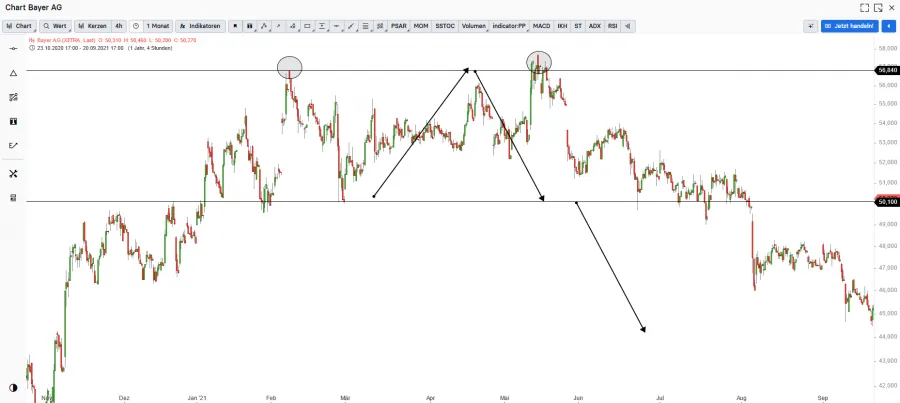The height and width of the screenshot is (403, 900).
Task: Toggle the indicator:PP pivot points button
Action: pyautogui.click(x=509, y=26)
